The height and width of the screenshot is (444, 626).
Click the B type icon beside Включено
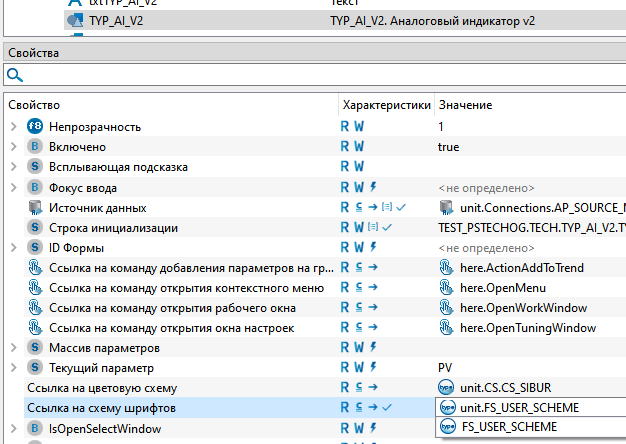tap(35, 147)
